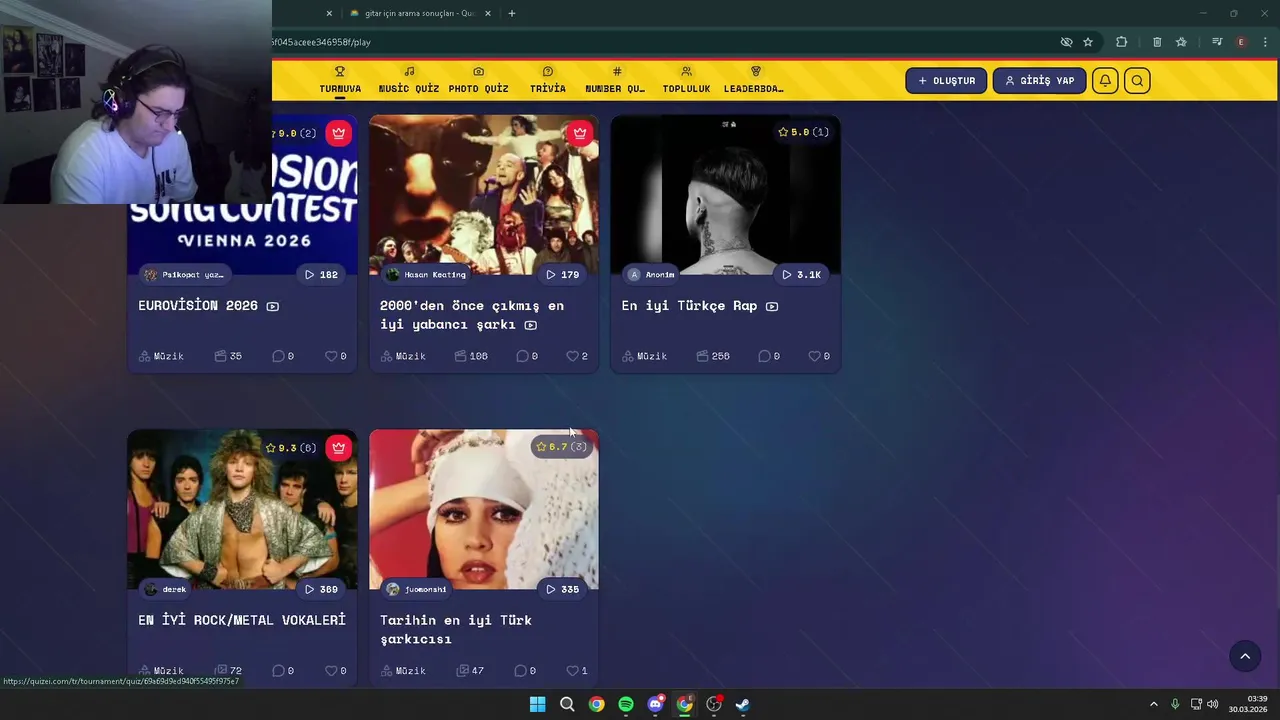This screenshot has width=1280, height=720.
Task: Click the 9.3 star rating on Rock/Metal card
Action: click(291, 448)
